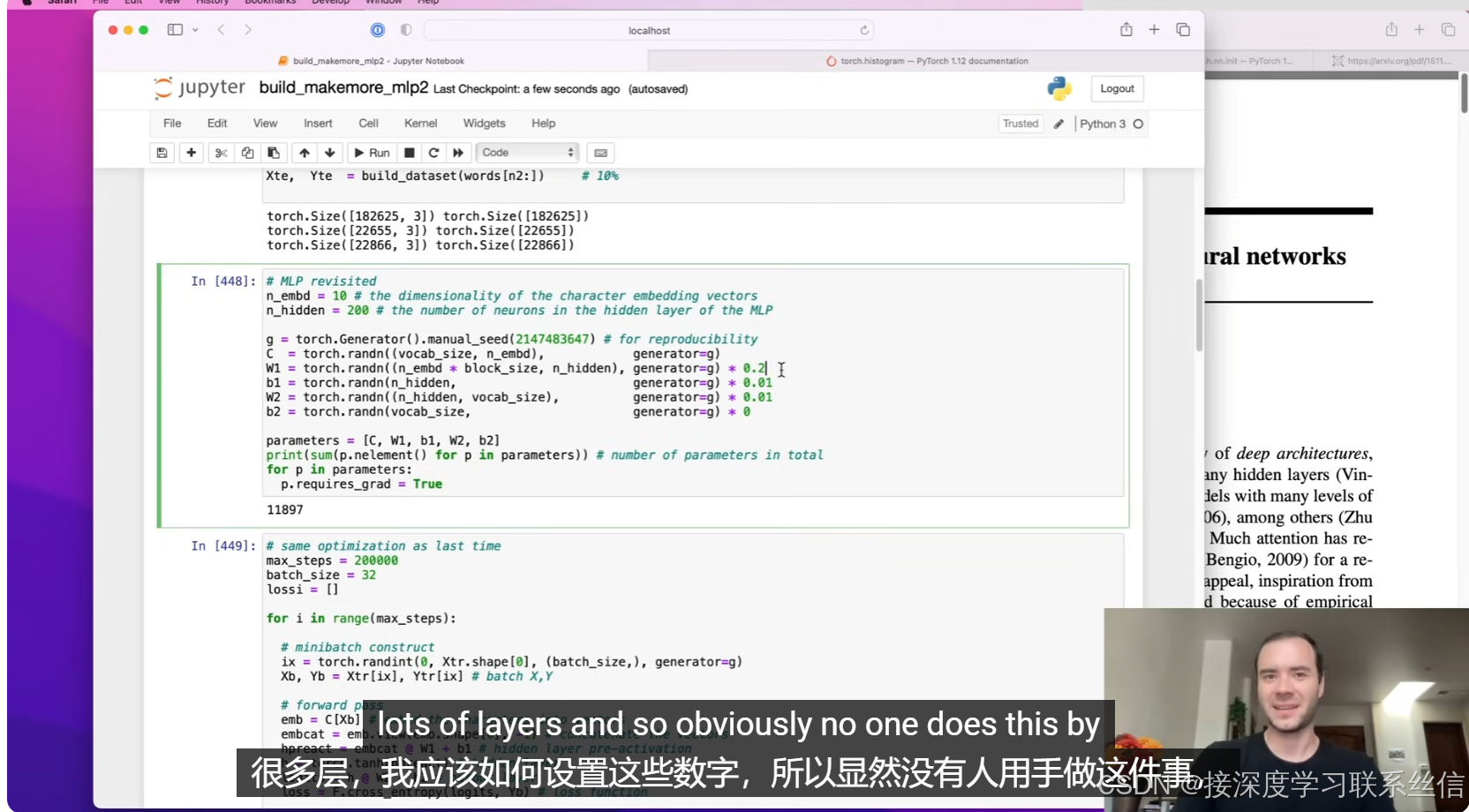Open the Kernel menu in Jupyter

(x=420, y=124)
